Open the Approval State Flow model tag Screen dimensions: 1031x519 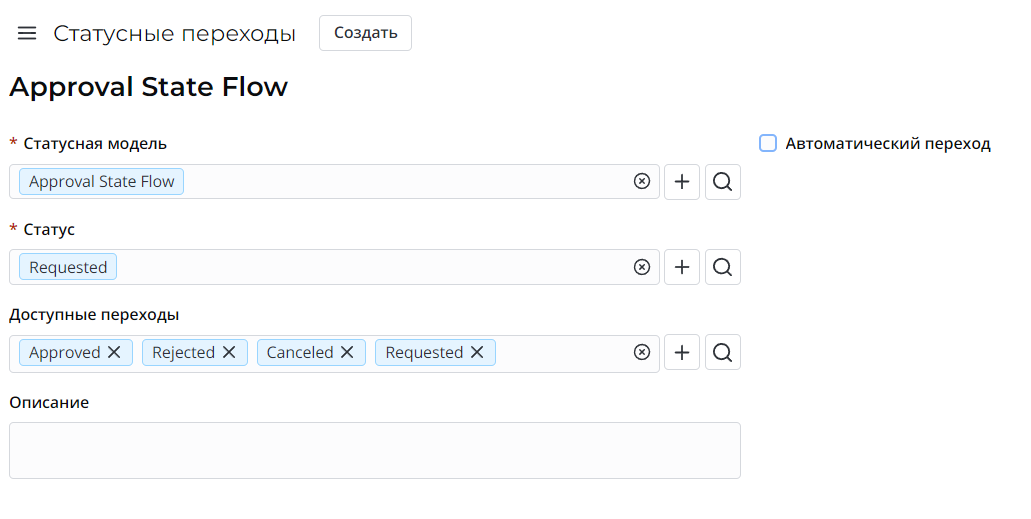[101, 182]
